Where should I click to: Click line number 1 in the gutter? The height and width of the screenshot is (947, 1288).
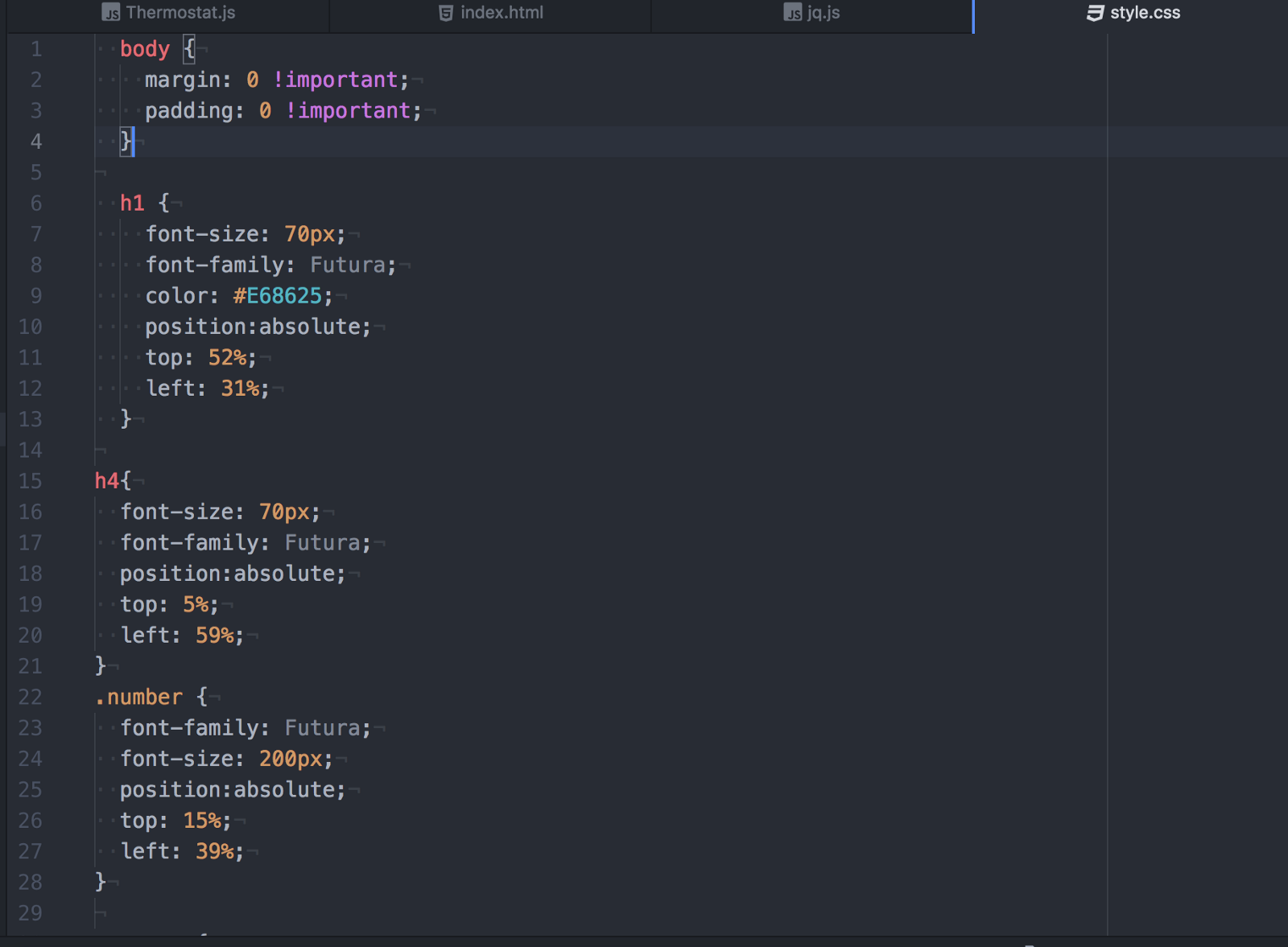click(x=36, y=50)
